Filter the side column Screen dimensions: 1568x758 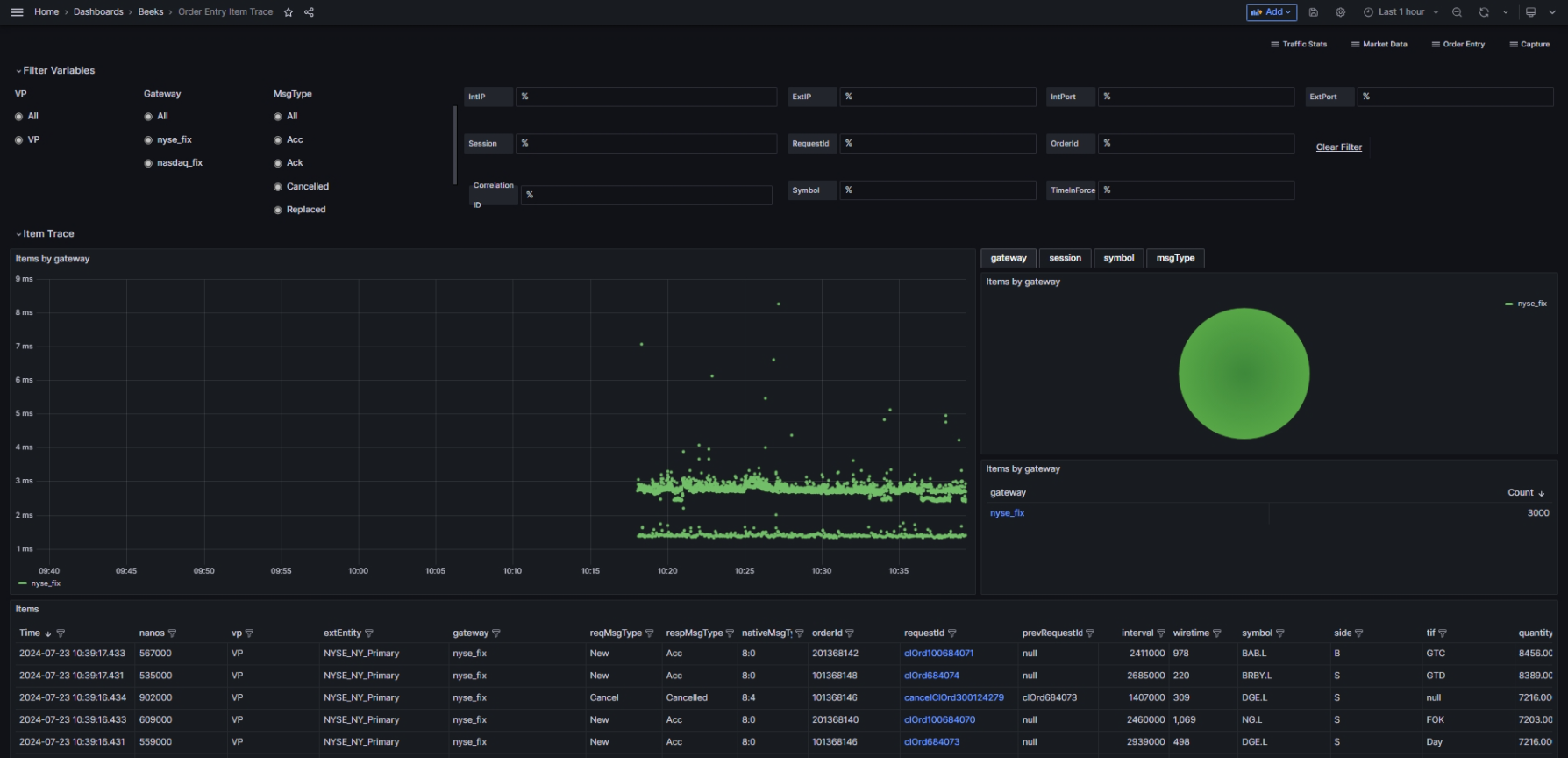[x=1358, y=633]
